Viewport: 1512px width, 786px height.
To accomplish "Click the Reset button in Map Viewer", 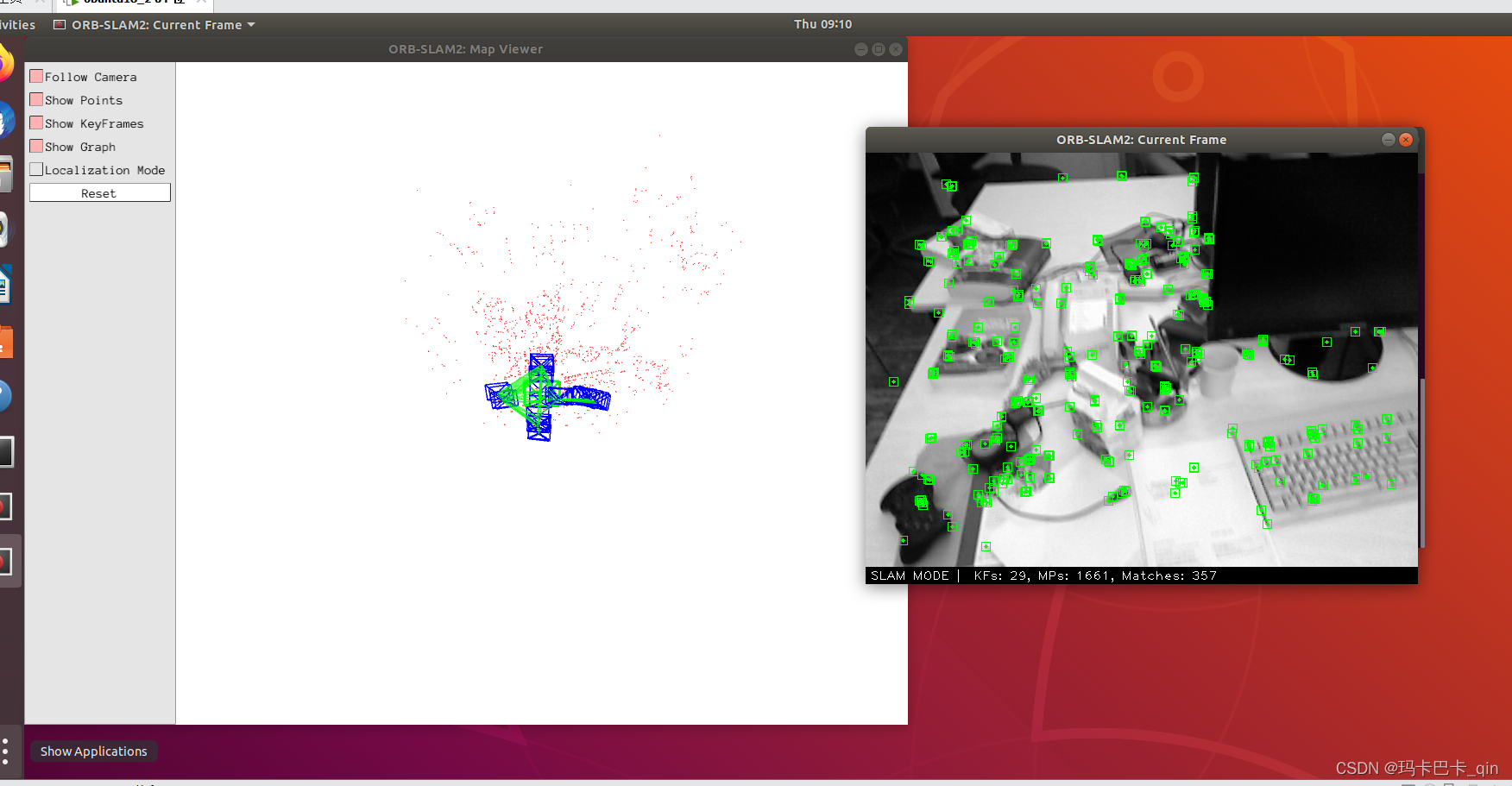I will coord(99,192).
